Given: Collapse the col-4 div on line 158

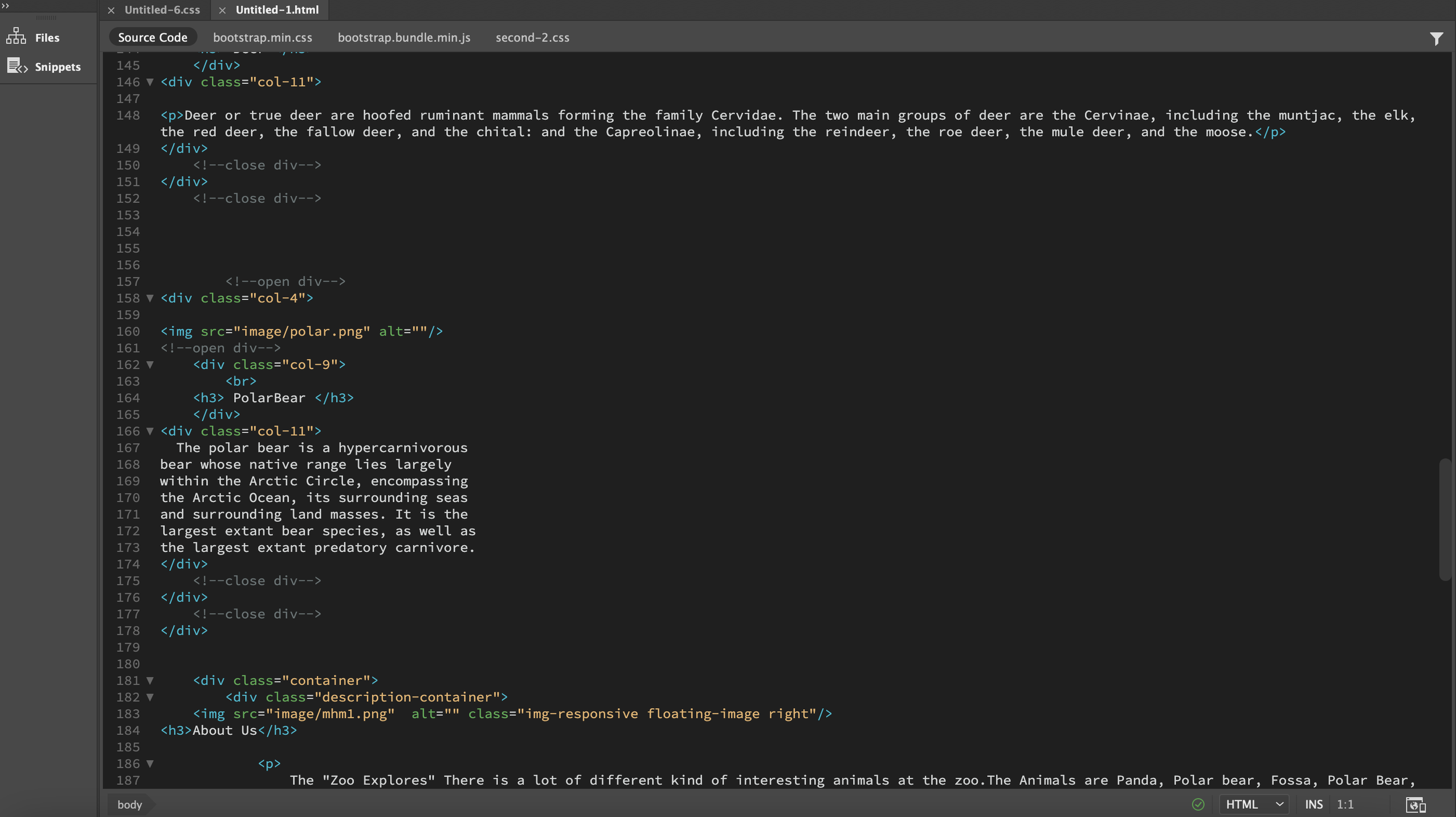Looking at the screenshot, I should coord(150,298).
